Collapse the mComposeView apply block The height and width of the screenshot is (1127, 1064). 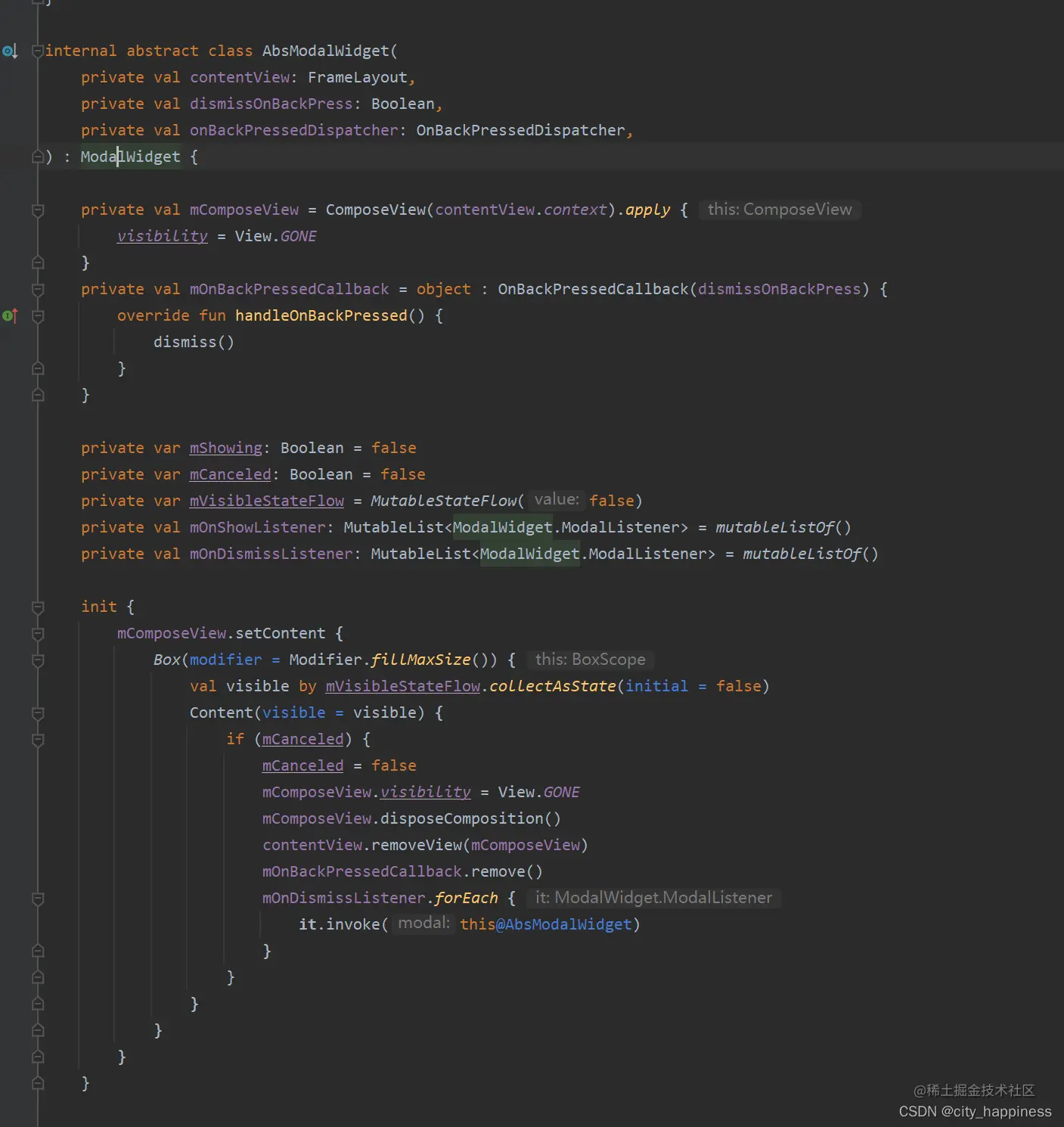38,210
